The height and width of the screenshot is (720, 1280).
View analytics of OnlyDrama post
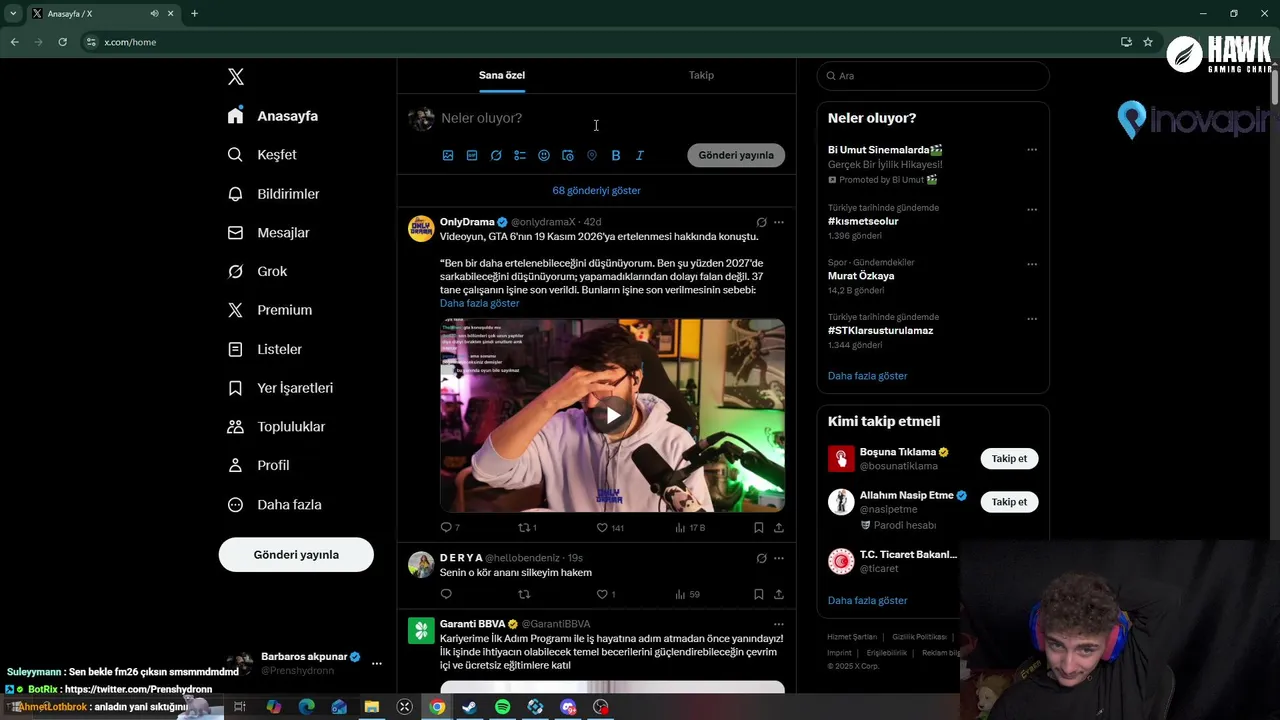tap(690, 528)
